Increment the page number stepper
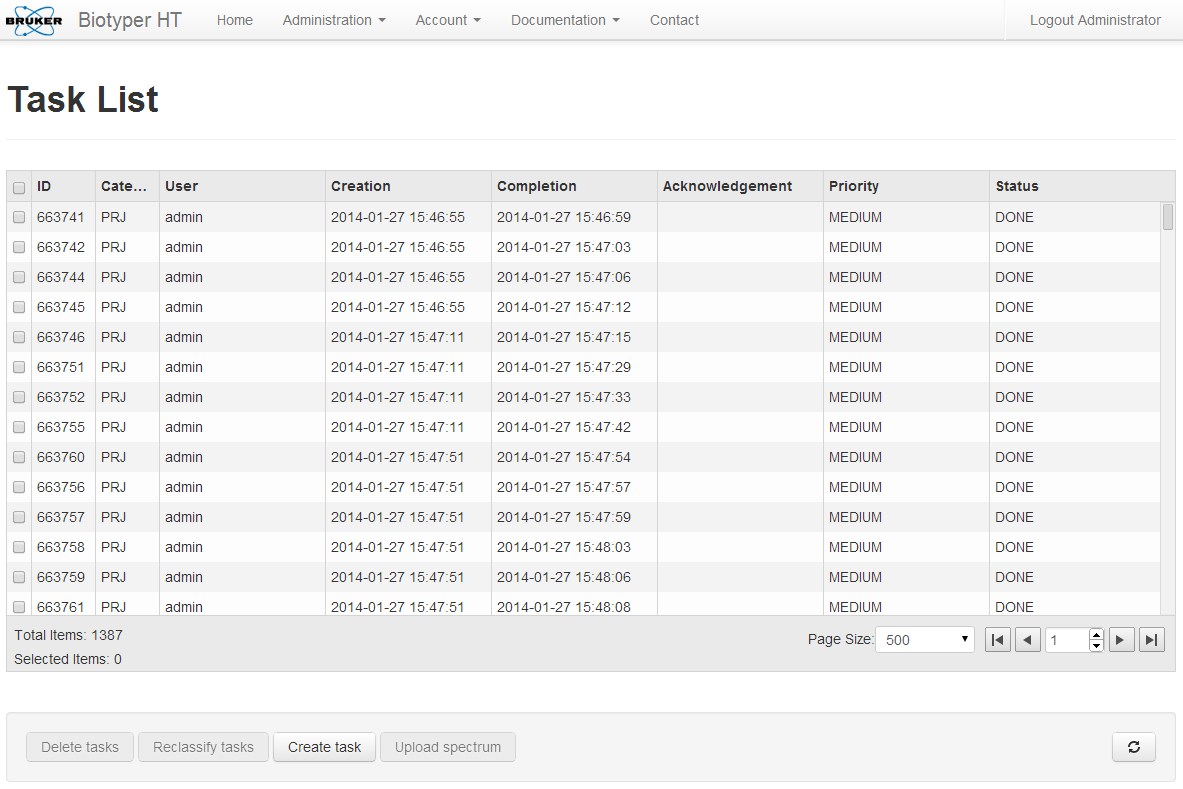1183x789 pixels. coord(1096,634)
